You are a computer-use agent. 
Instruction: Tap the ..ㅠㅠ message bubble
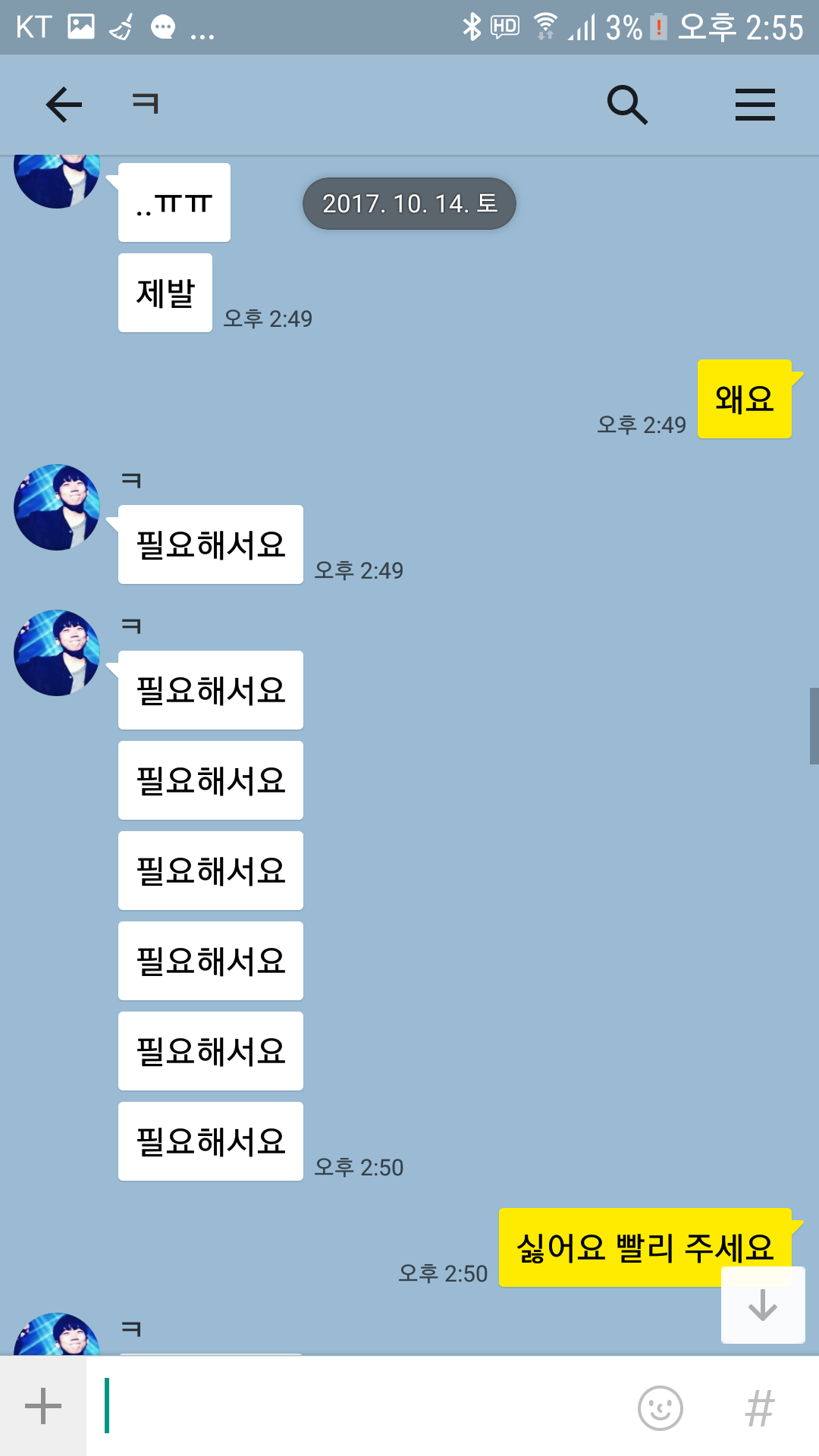point(174,202)
